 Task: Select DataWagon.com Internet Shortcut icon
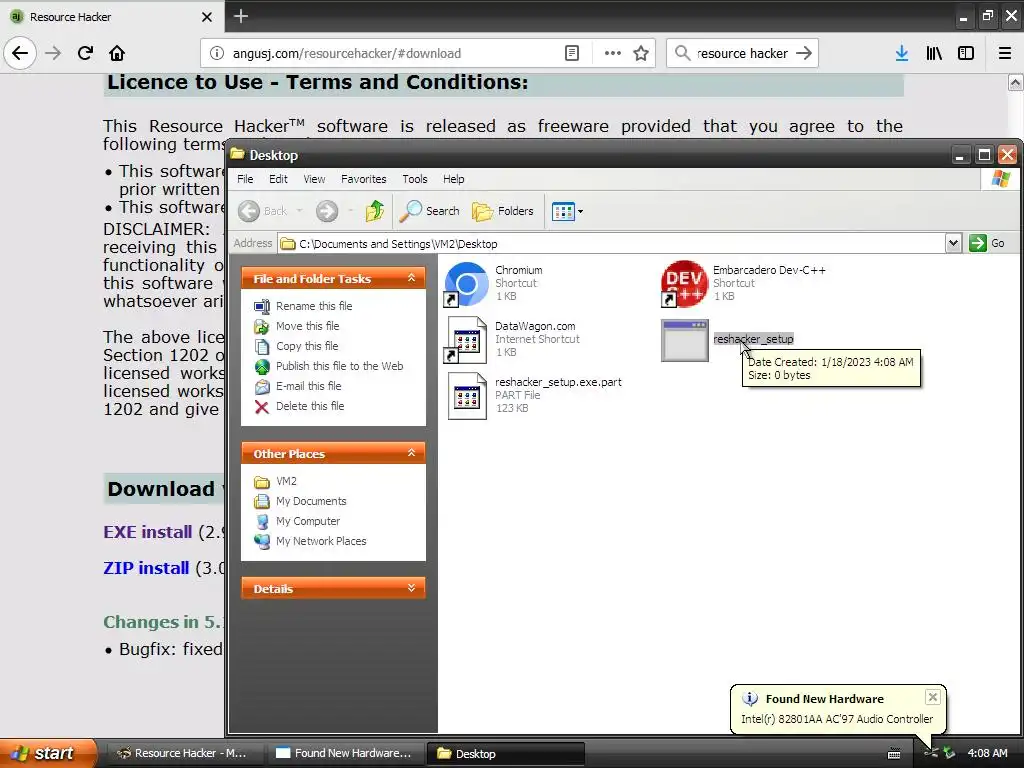tap(466, 340)
